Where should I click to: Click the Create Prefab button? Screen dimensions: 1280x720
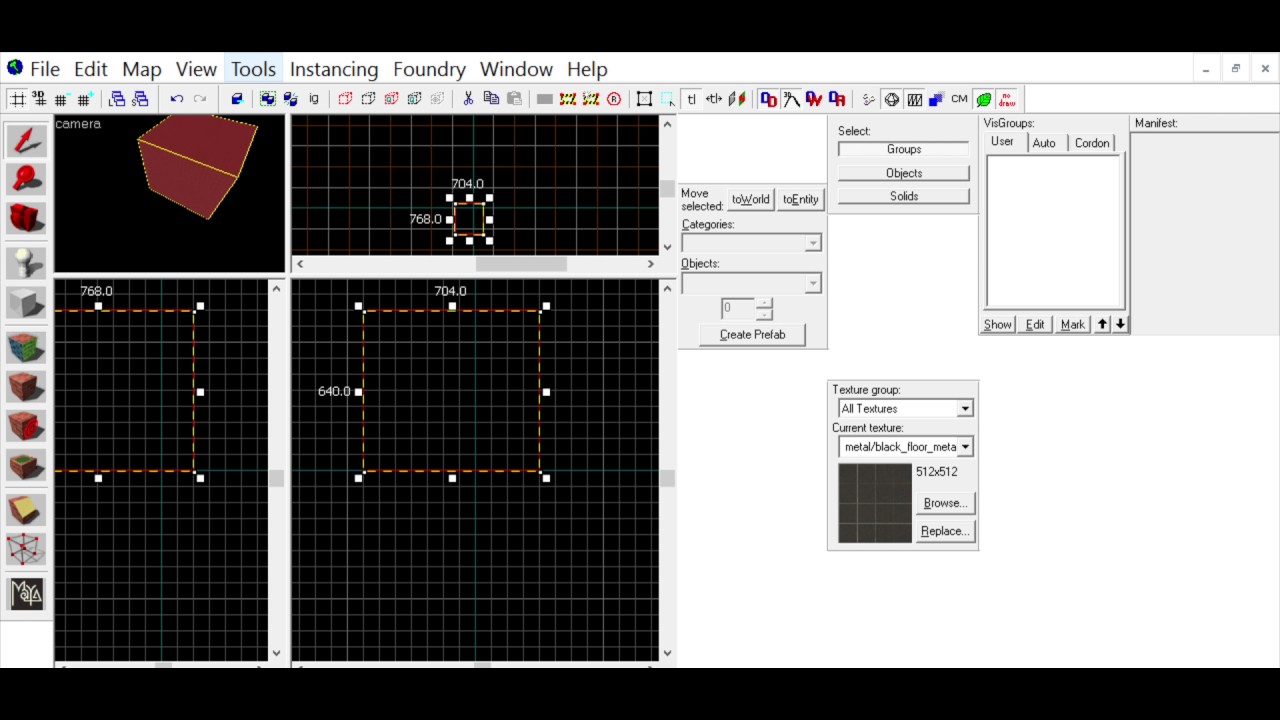click(x=752, y=334)
